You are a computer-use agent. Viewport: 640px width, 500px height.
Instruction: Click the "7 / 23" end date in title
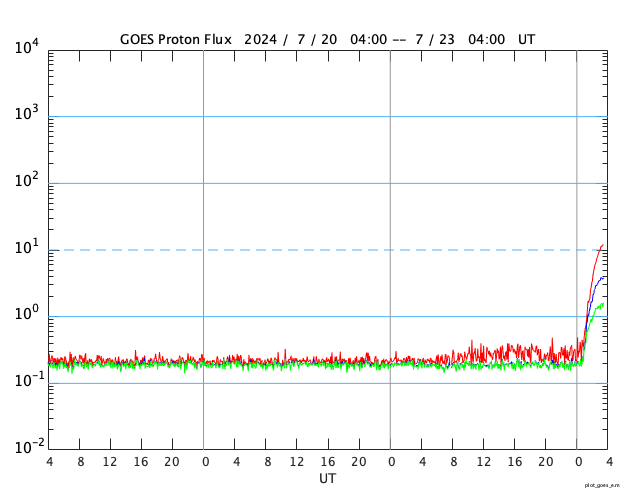(435, 40)
